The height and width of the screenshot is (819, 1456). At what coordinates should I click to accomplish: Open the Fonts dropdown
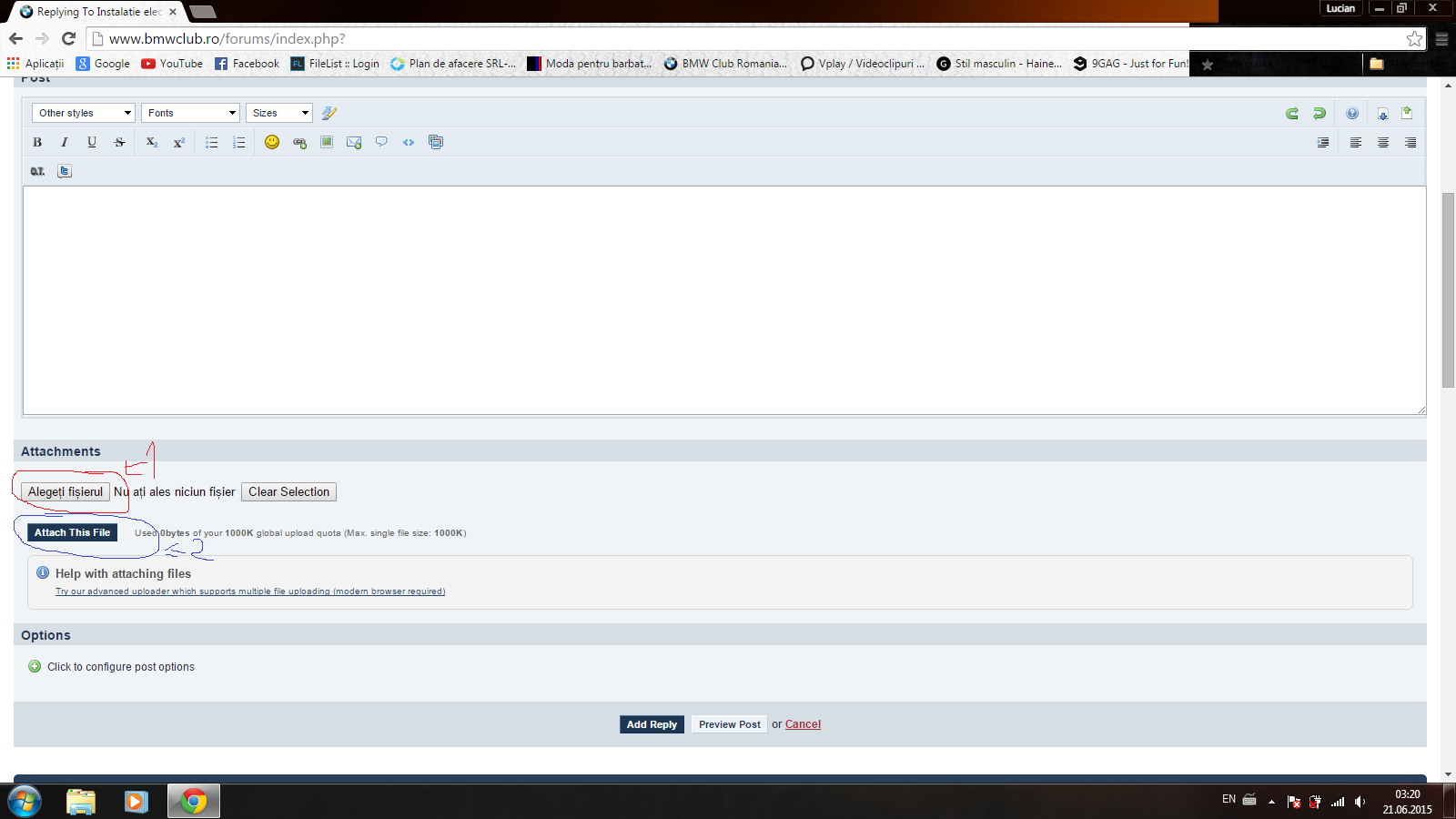tap(190, 113)
